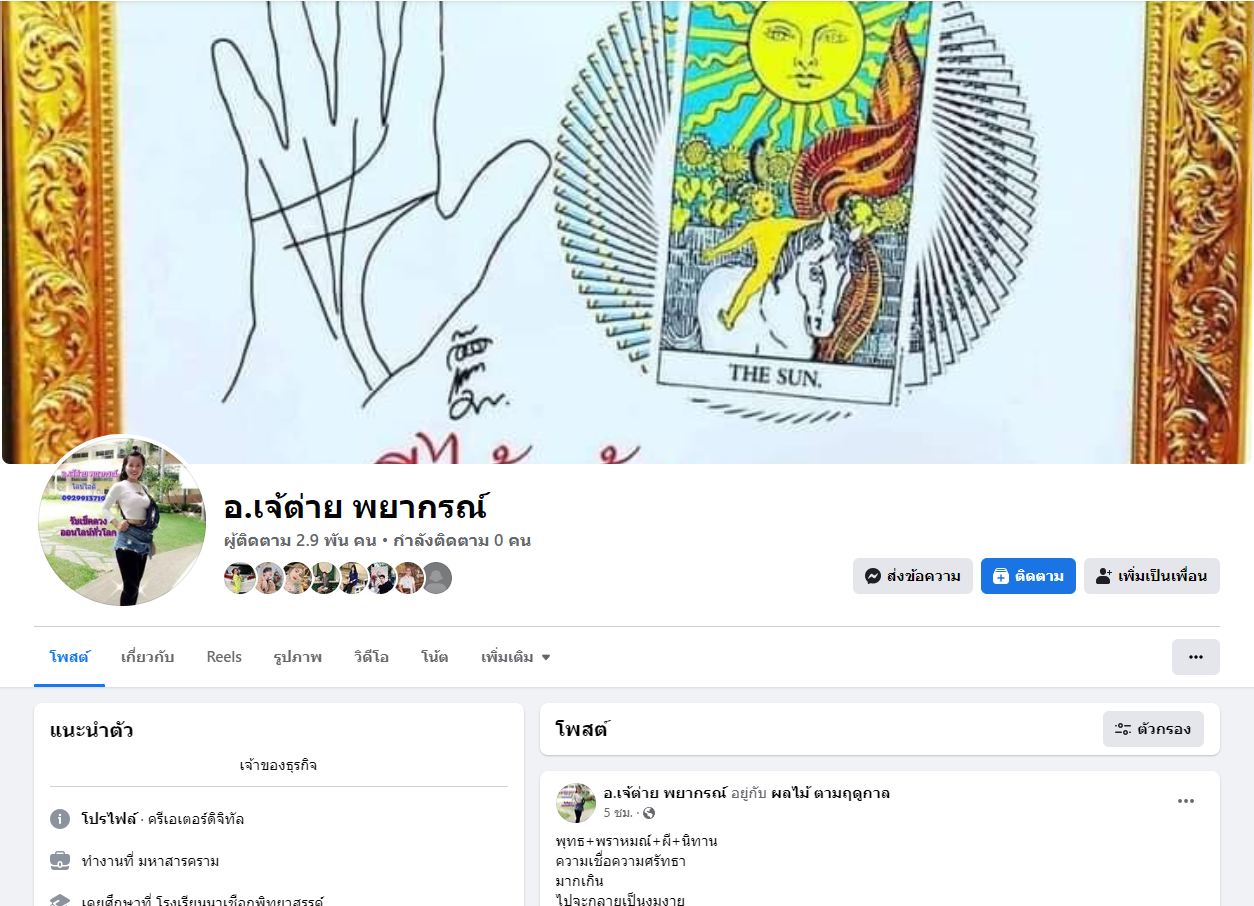Image resolution: width=1254 pixels, height=906 pixels.
Task: Click the add-person icon on เพิ่มเป็นเพื่อน button
Action: pos(1104,576)
